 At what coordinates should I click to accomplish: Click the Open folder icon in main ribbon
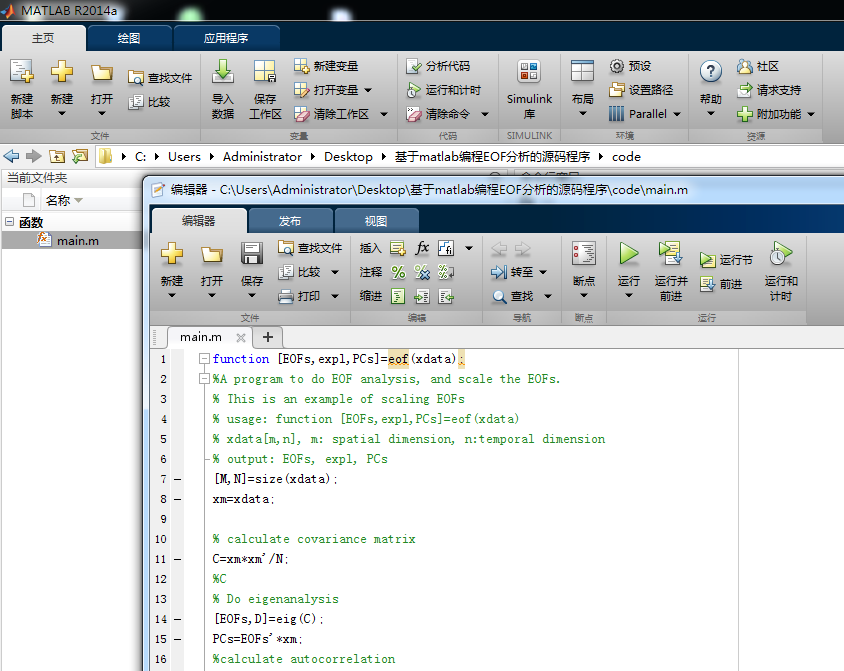click(x=102, y=72)
